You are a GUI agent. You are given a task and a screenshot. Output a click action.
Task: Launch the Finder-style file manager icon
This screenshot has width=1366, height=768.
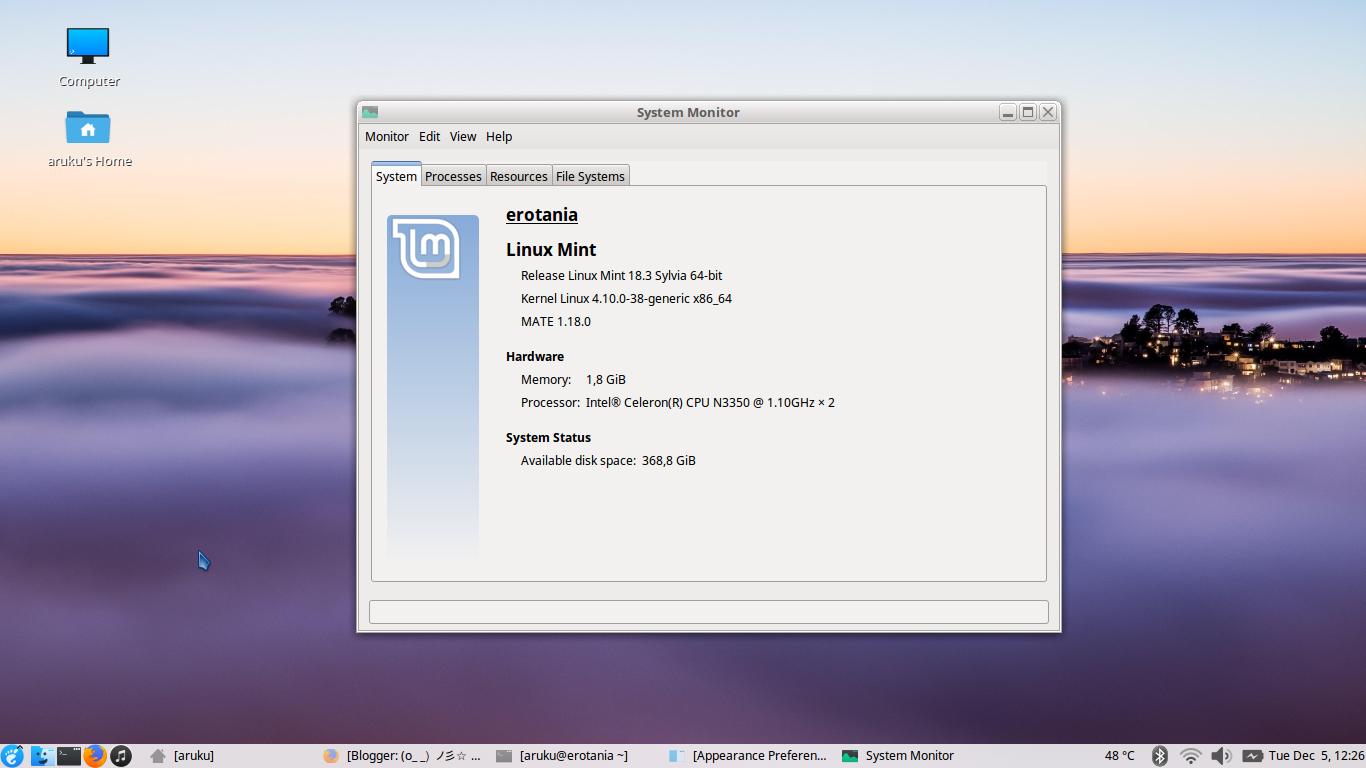point(41,756)
